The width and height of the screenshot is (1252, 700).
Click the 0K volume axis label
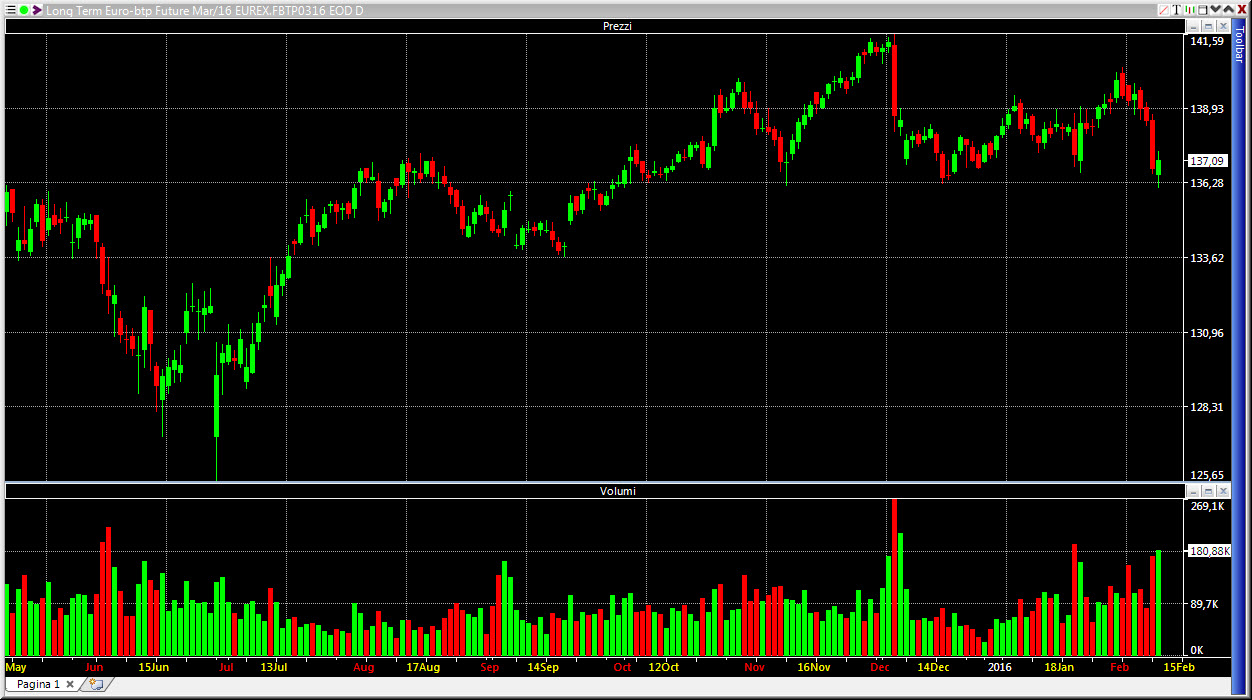coord(1198,650)
